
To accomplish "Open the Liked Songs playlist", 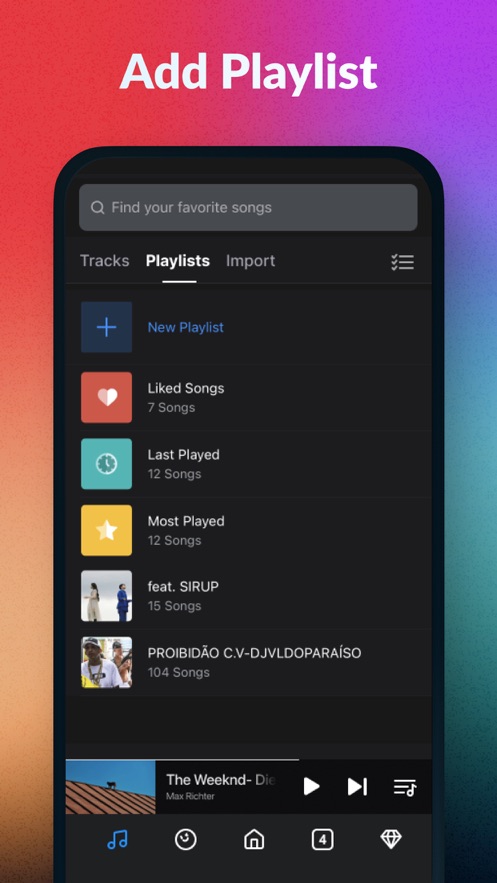I will (249, 398).
